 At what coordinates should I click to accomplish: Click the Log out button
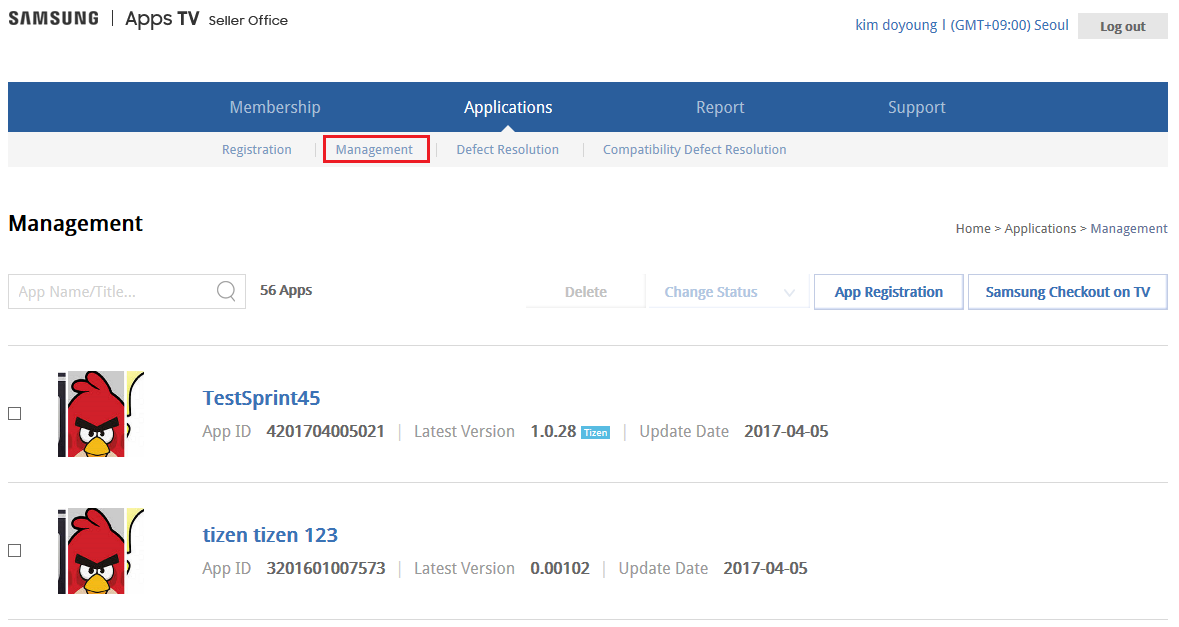coord(1123,26)
